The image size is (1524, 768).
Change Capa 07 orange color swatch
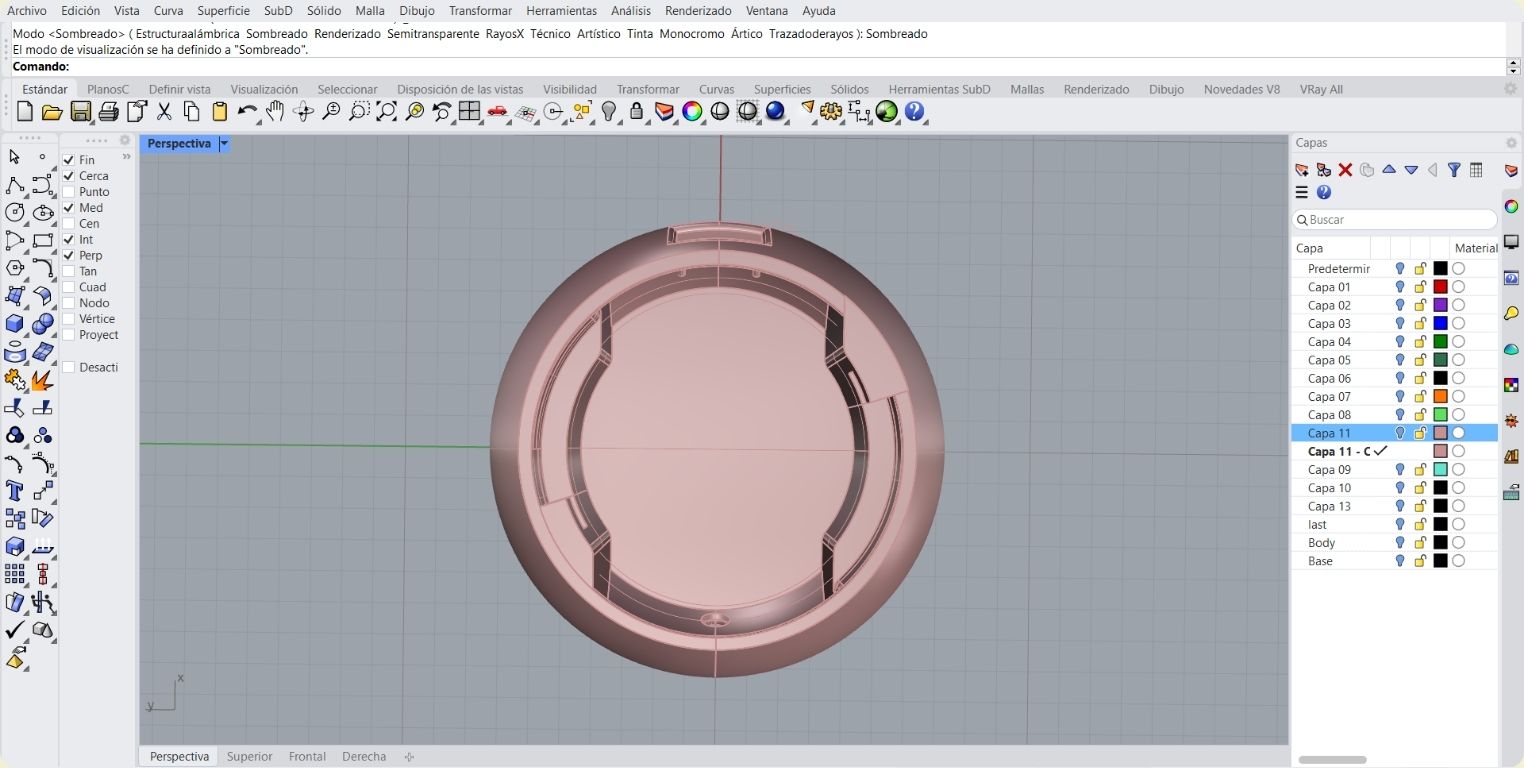(x=1440, y=397)
